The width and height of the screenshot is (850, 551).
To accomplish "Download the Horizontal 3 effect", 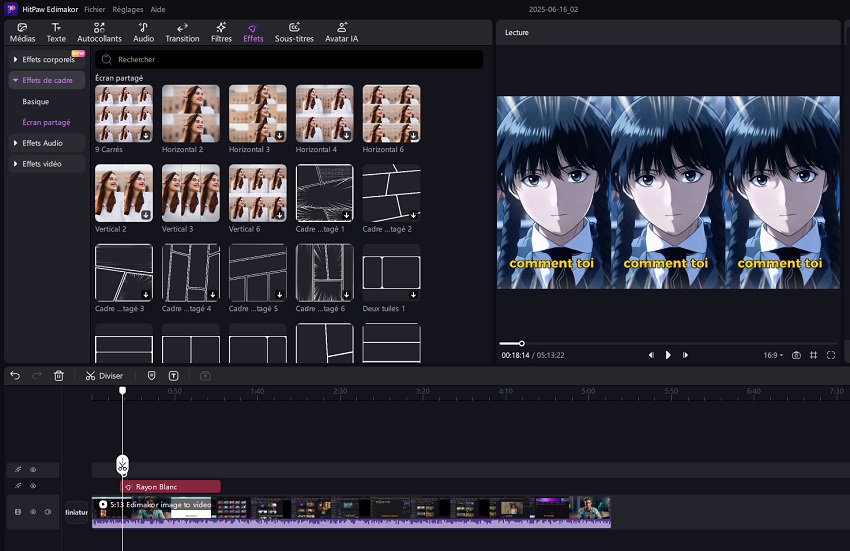I will click(279, 135).
